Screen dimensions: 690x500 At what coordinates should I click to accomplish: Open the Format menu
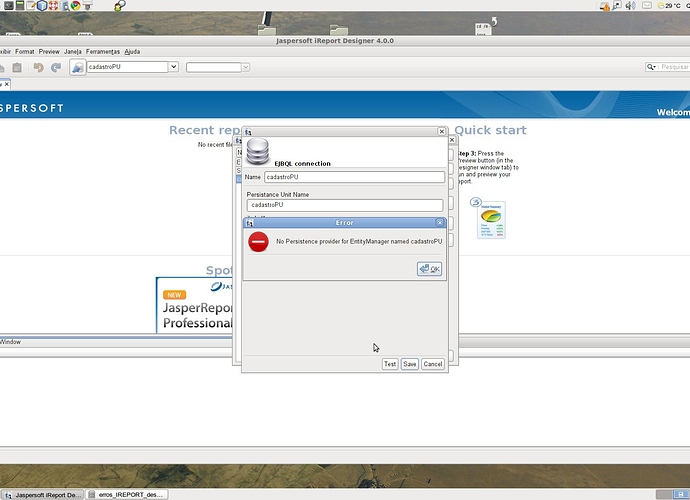coord(25,51)
